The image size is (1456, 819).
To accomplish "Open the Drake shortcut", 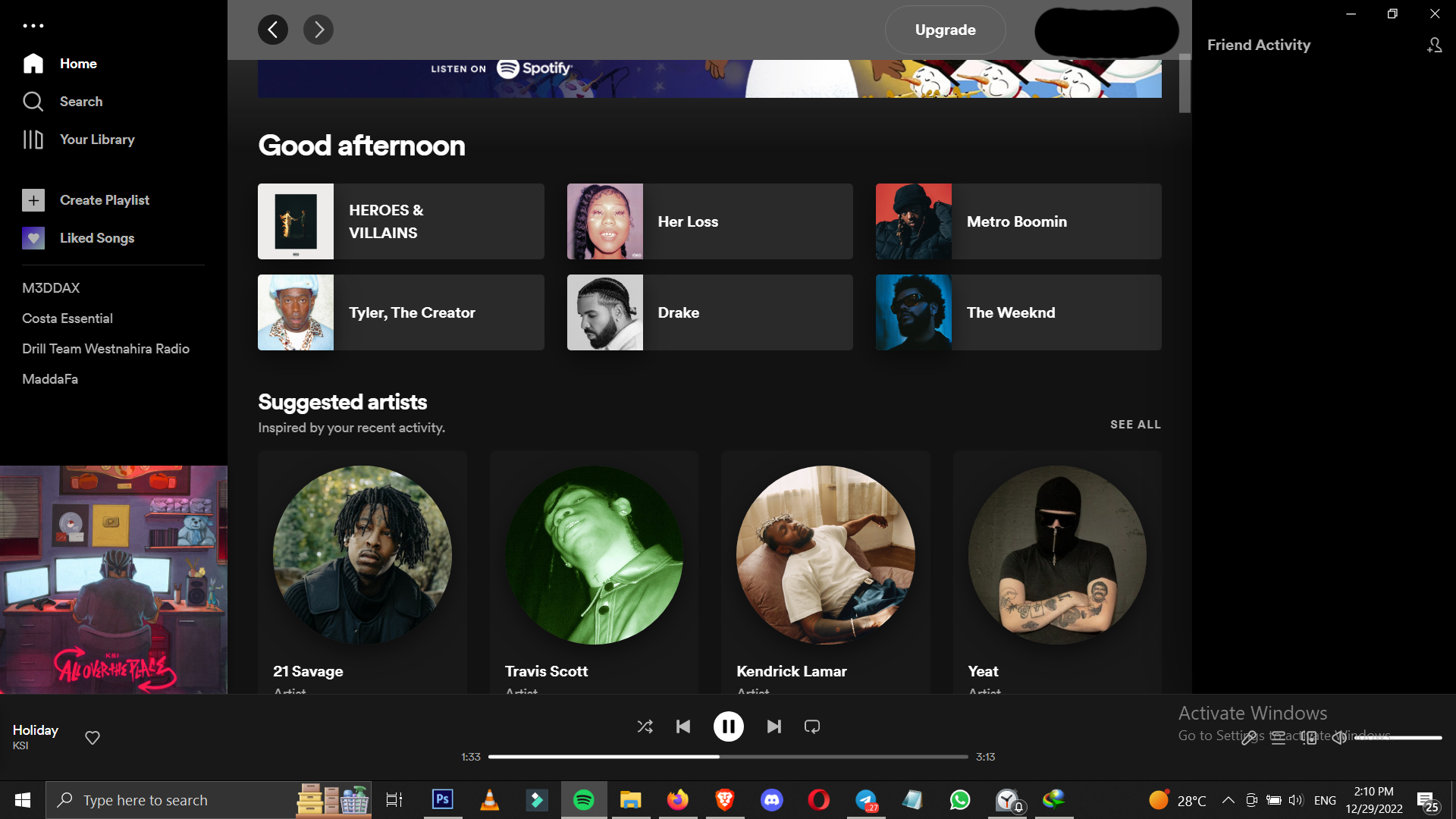I will tap(710, 312).
